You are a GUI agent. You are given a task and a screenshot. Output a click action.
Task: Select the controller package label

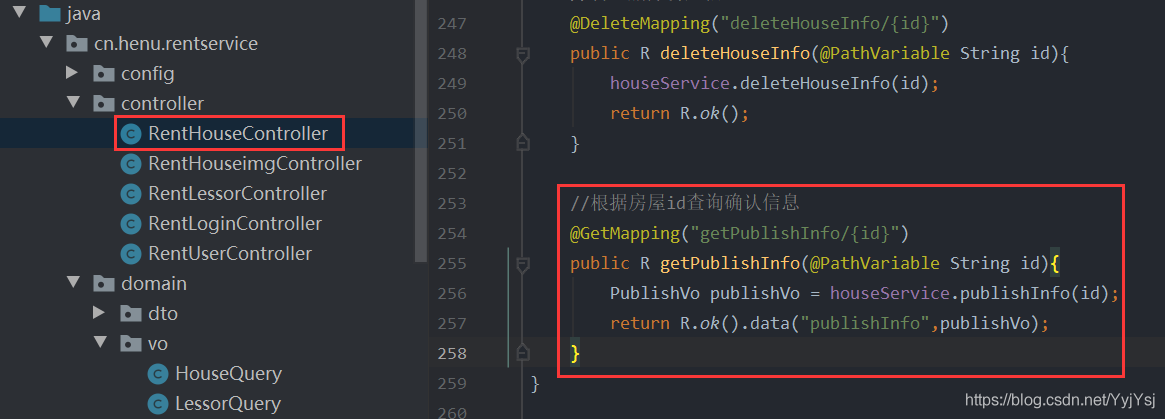(162, 103)
